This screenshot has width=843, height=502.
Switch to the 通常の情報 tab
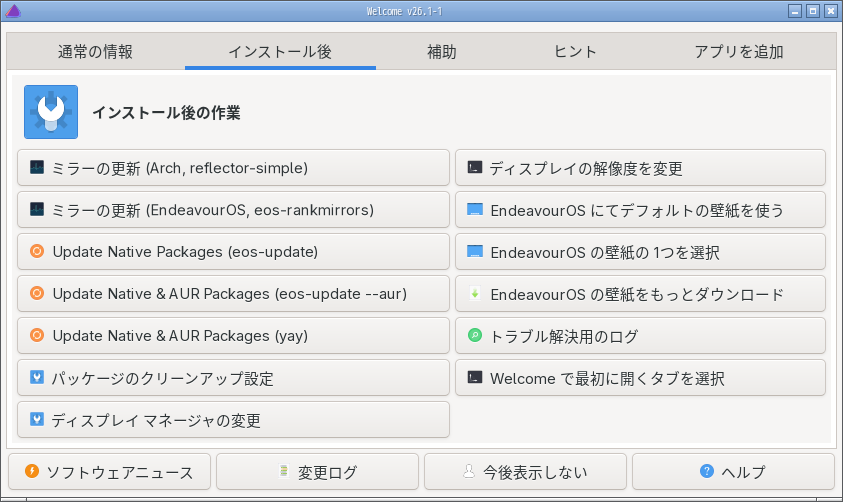(x=95, y=52)
